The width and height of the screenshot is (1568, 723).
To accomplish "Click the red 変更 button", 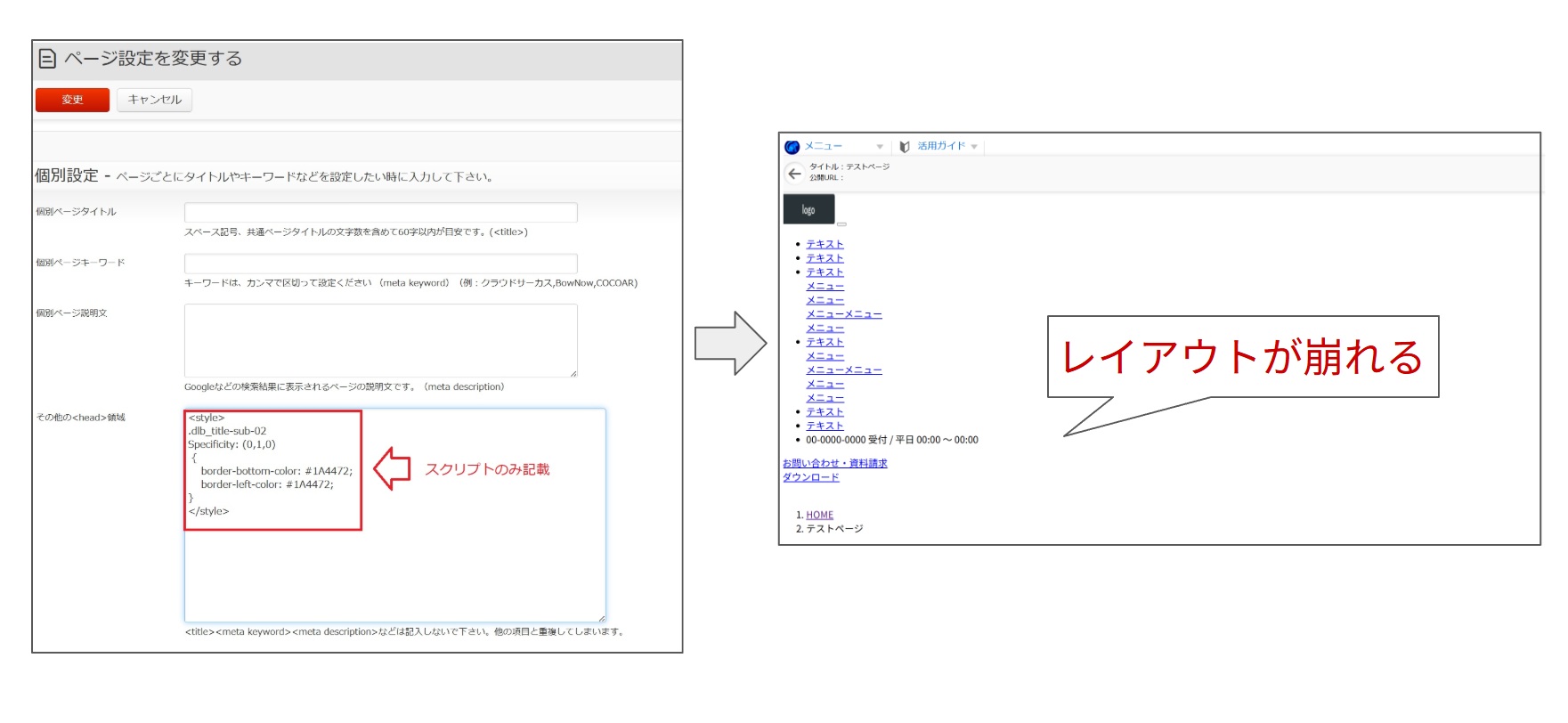I will click(x=72, y=100).
